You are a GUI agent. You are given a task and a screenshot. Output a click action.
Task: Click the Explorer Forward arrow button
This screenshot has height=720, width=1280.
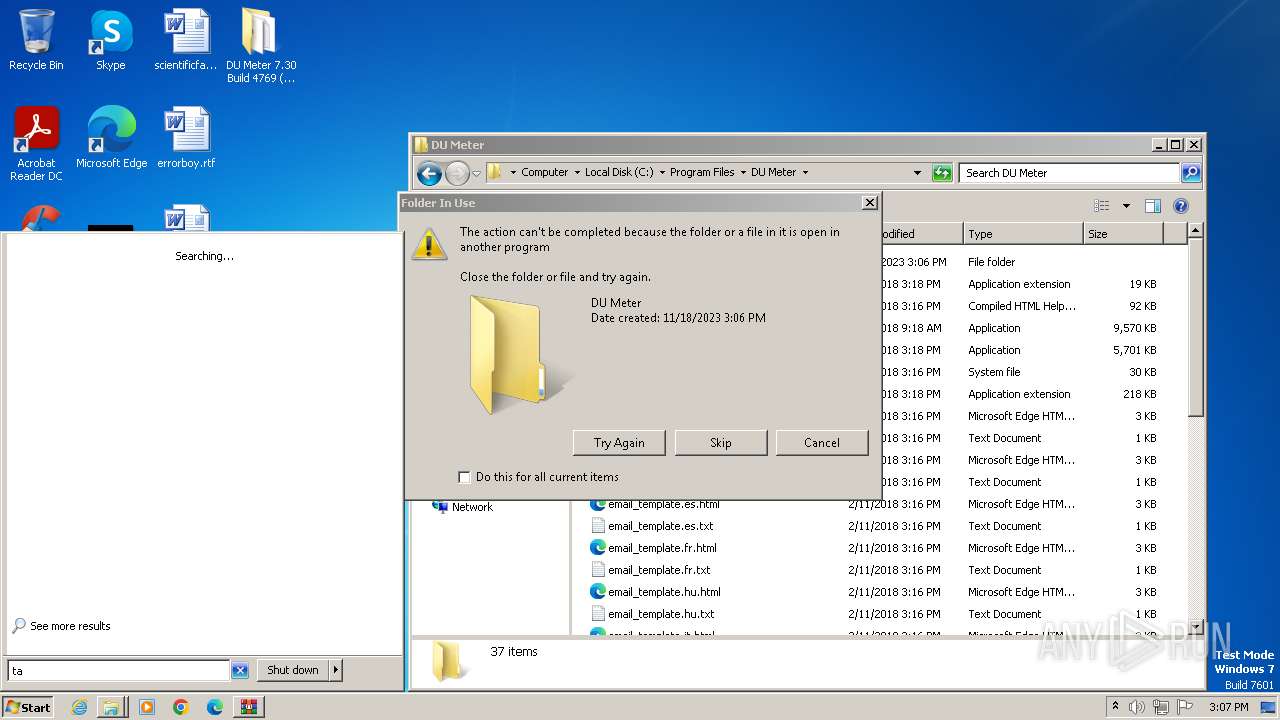click(457, 173)
